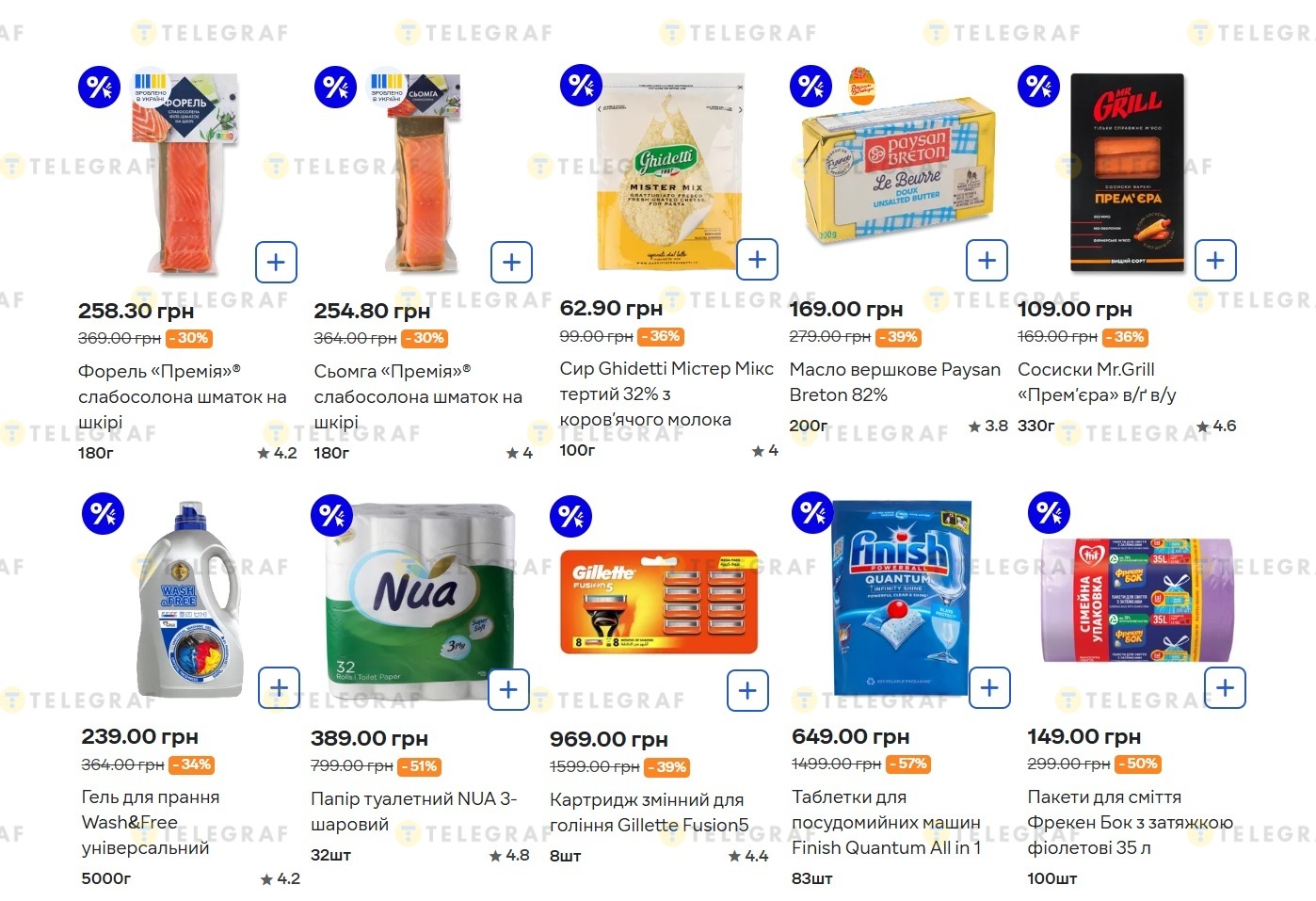Add Форель «Премія» to cart
The width and height of the screenshot is (1316, 901).
click(x=276, y=262)
